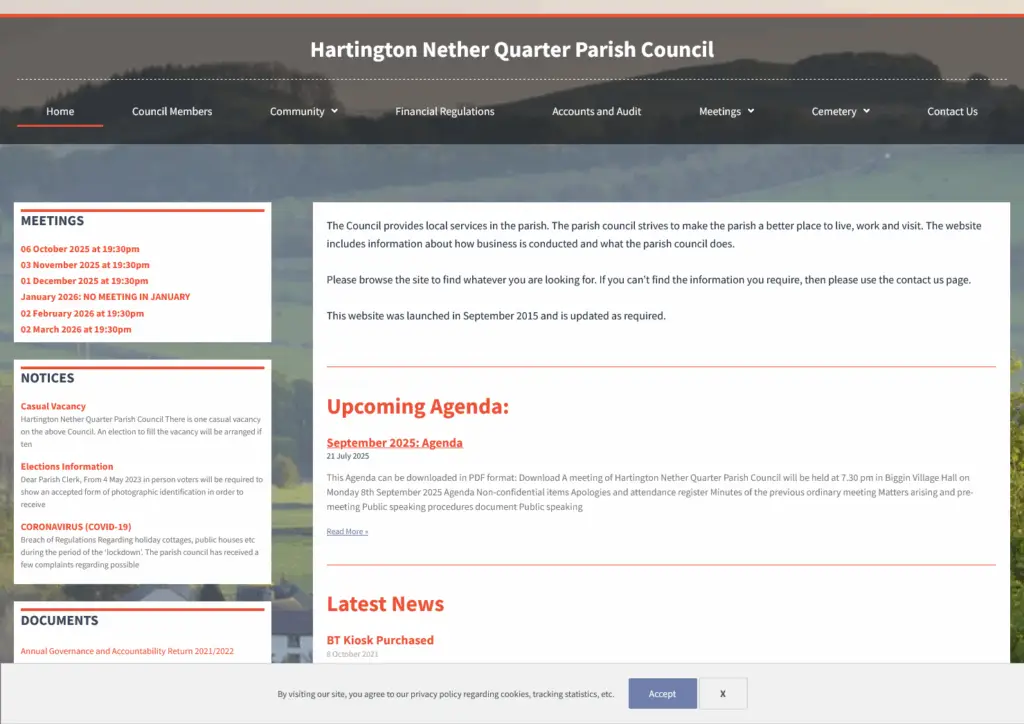
Task: Open the BT Kiosk Purchased article
Action: click(380, 640)
